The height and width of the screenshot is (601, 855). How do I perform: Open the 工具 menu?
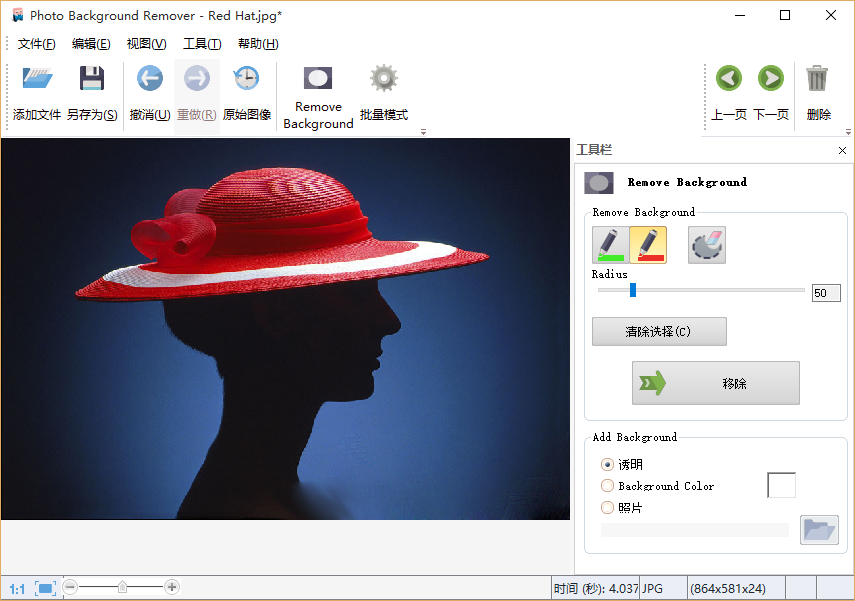[202, 44]
